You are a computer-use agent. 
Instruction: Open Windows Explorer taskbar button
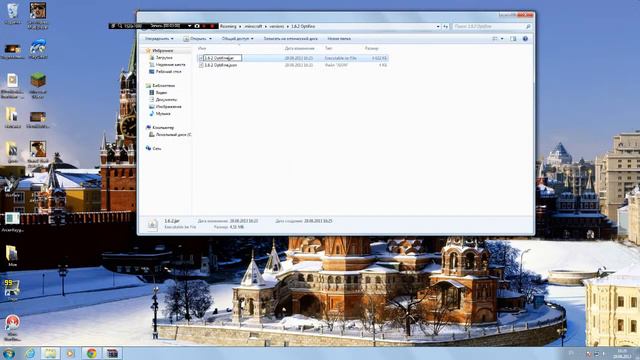pos(50,353)
